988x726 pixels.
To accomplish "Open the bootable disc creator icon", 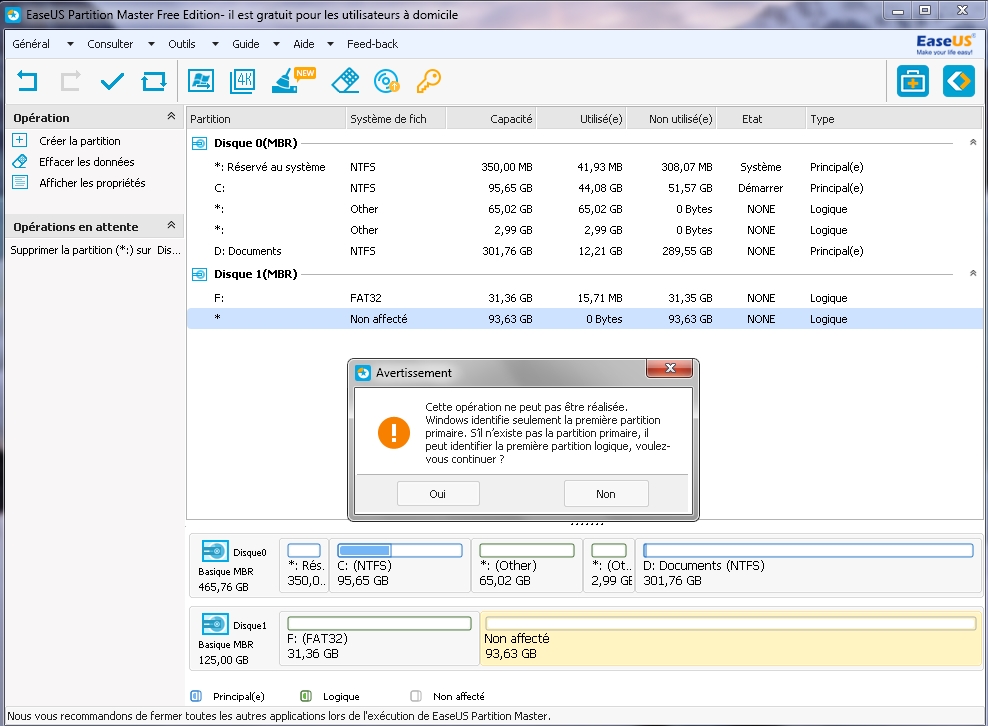I will pyautogui.click(x=386, y=81).
